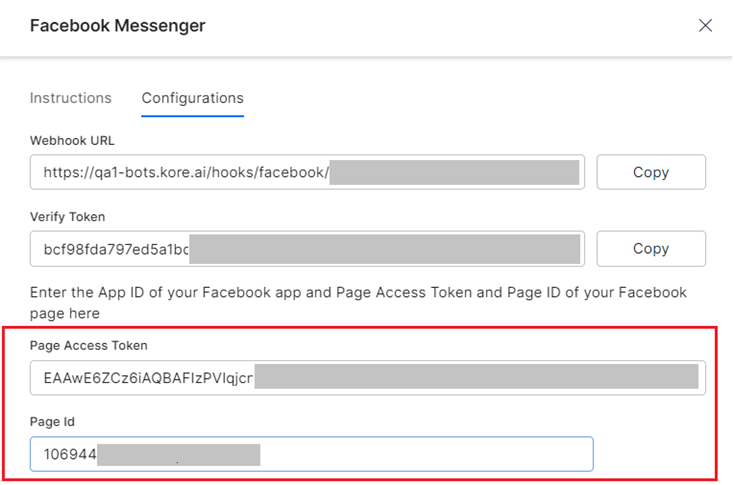The height and width of the screenshot is (485, 735).
Task: Click the Facebook Messenger dialog title
Action: coord(117,26)
